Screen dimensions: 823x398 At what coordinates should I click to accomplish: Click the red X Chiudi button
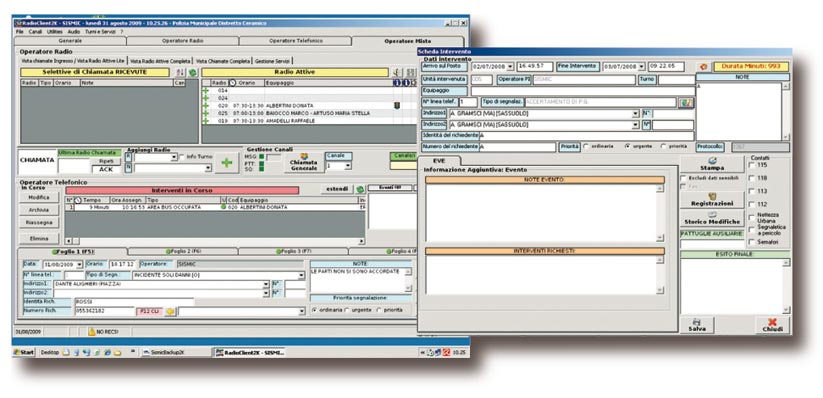click(x=772, y=325)
